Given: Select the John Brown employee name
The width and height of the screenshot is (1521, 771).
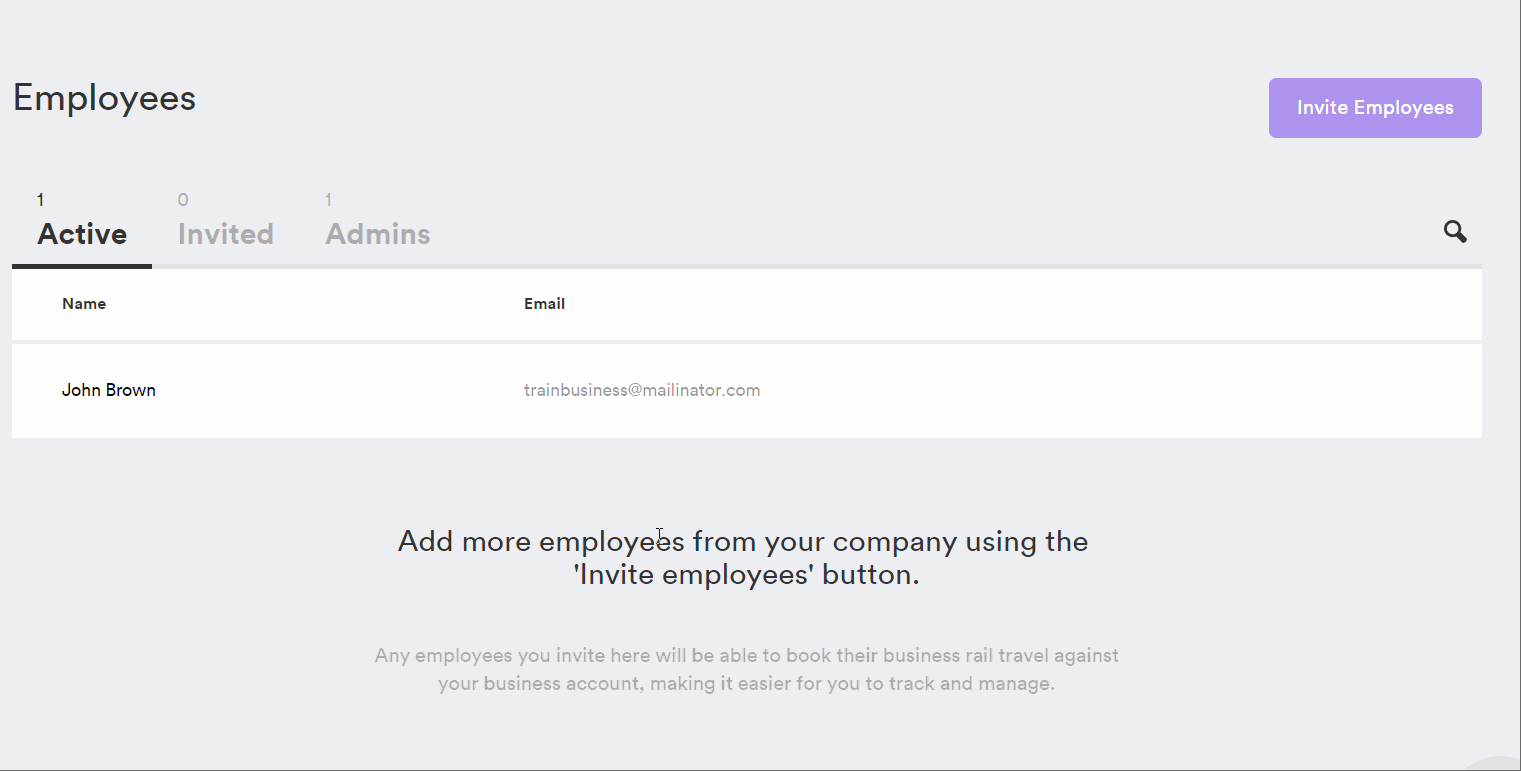Looking at the screenshot, I should pos(109,390).
